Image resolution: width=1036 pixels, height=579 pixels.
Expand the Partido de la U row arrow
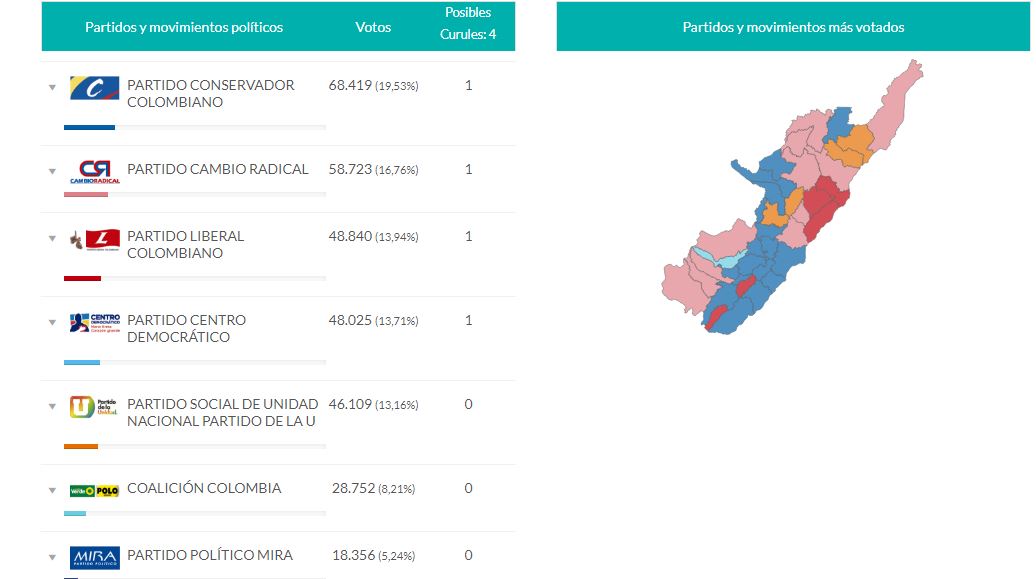(52, 406)
